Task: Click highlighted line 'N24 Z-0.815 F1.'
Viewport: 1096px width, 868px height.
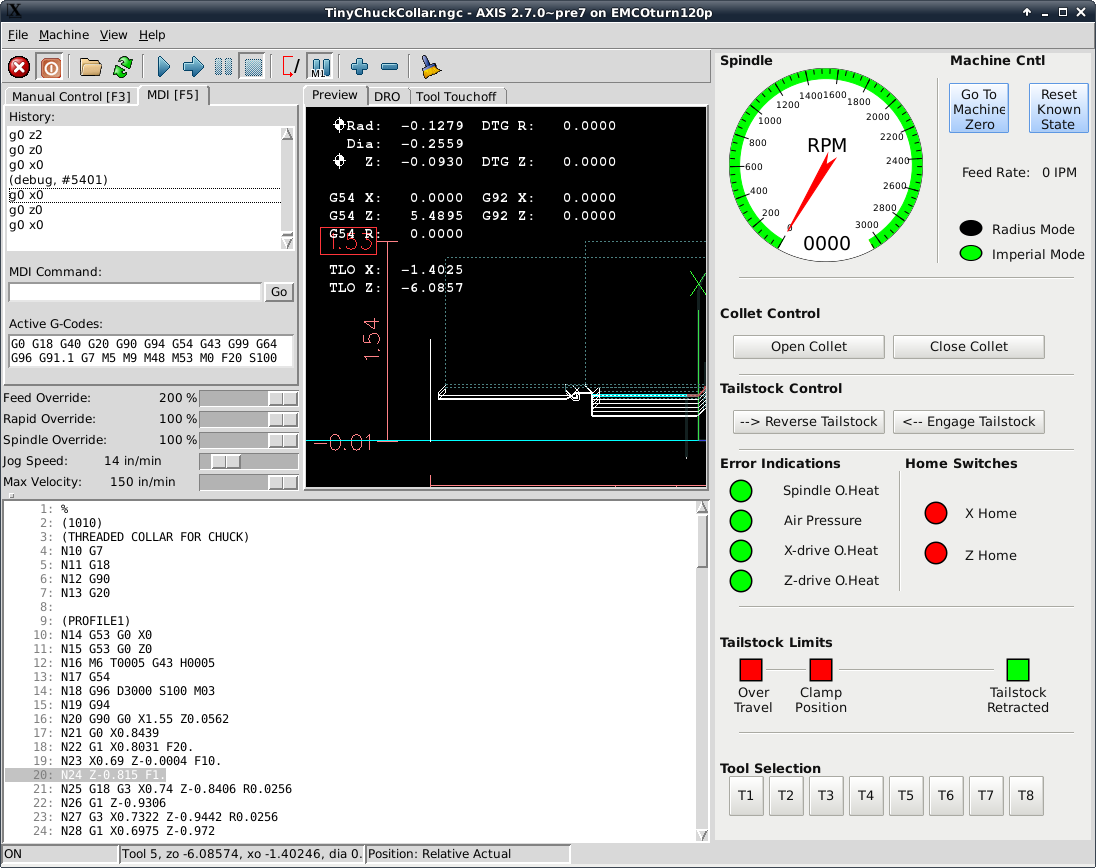Action: point(113,774)
